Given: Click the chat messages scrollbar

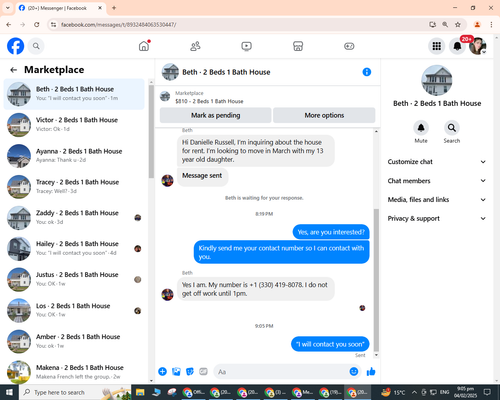Looking at the screenshot, I should 376,280.
